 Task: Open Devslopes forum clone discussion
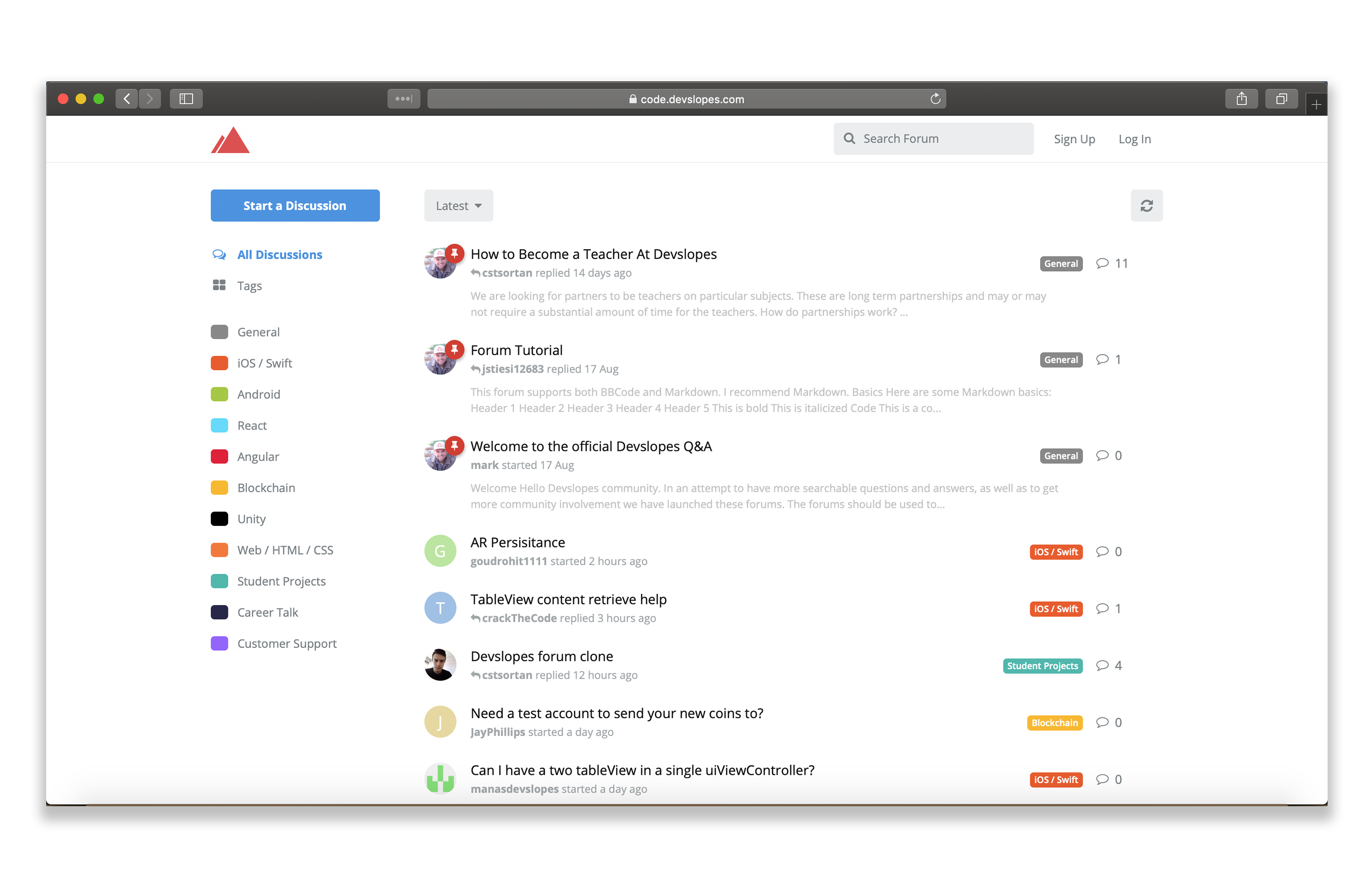[x=541, y=656]
